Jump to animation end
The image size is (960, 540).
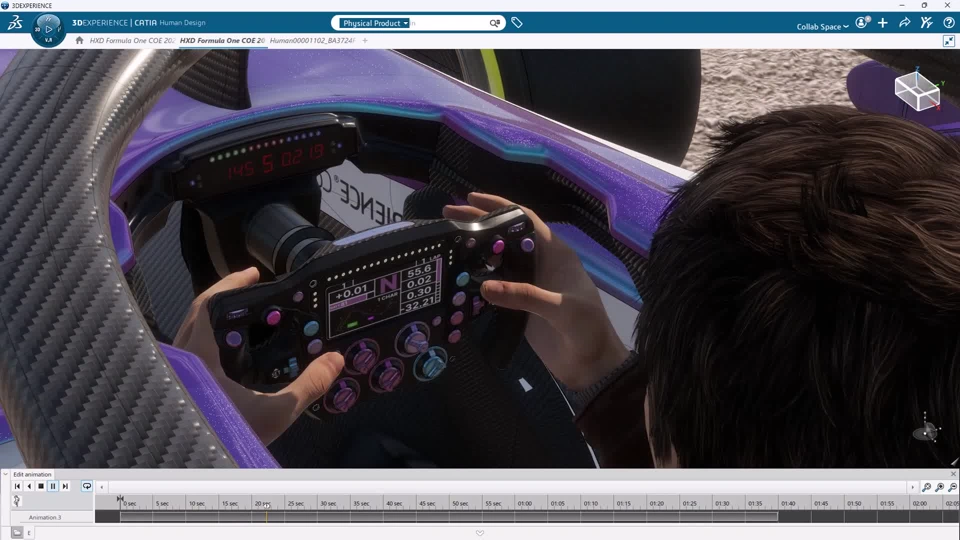[65, 486]
